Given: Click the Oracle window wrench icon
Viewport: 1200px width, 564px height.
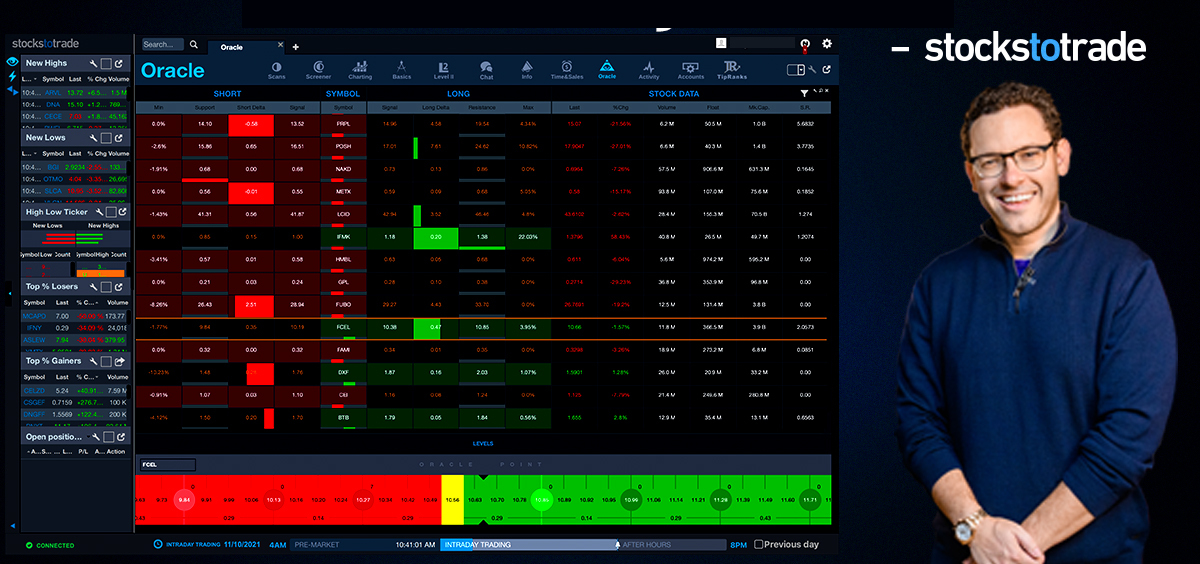Looking at the screenshot, I should (813, 69).
